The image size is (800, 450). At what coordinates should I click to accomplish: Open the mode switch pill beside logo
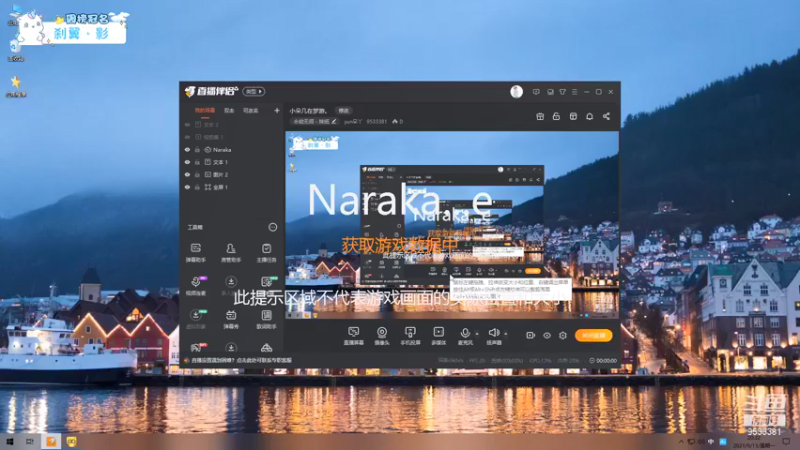(254, 91)
